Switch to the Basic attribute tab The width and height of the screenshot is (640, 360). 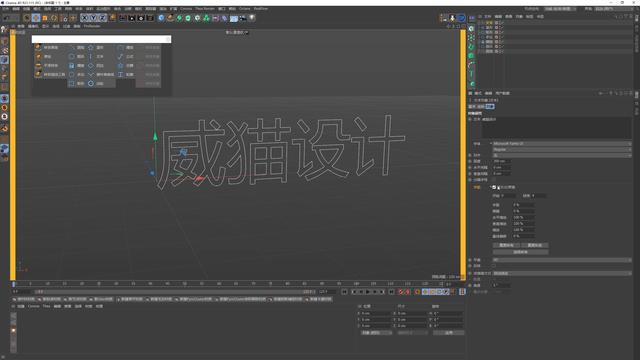pos(473,107)
